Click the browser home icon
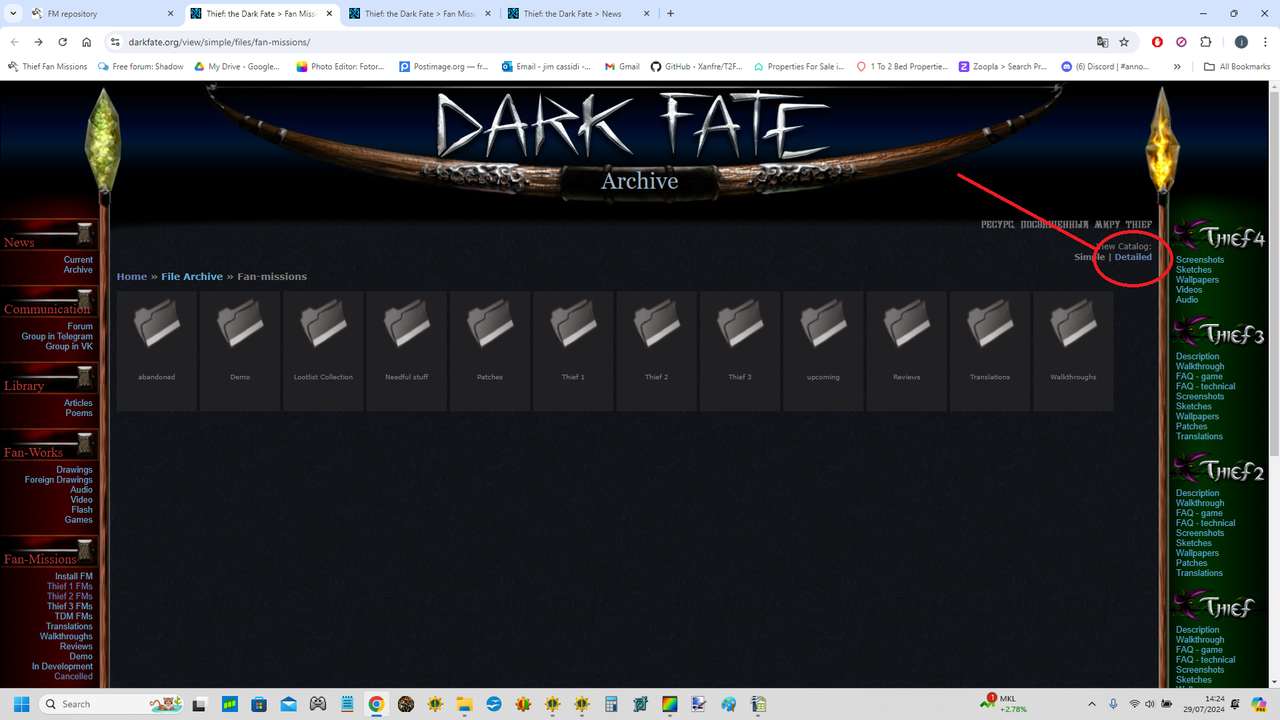 [x=86, y=42]
